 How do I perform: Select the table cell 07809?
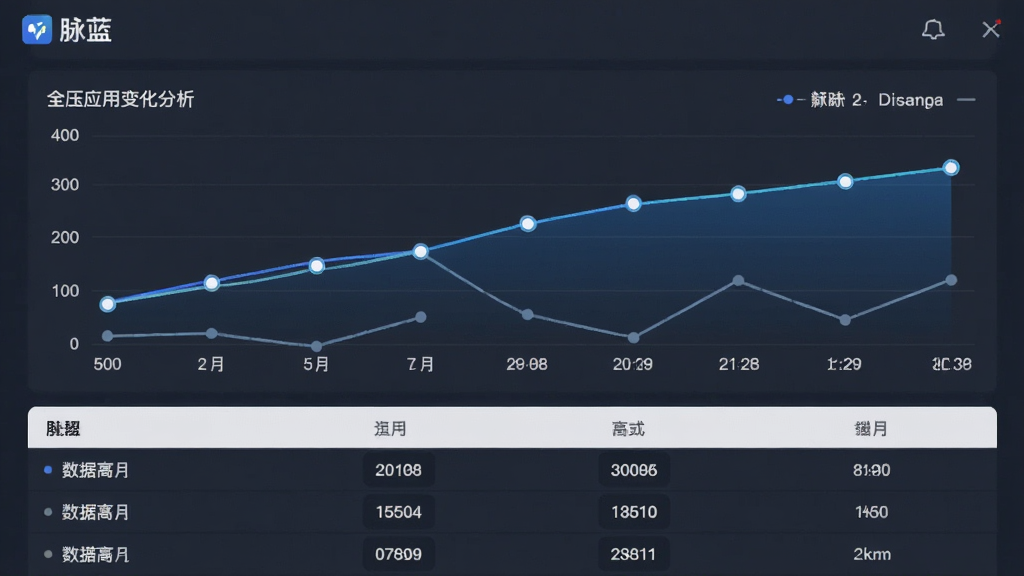coord(398,554)
